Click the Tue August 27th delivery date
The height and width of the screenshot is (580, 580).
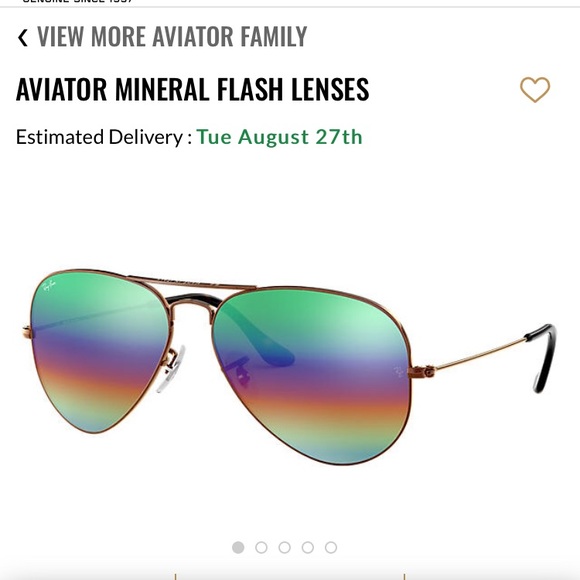click(x=279, y=137)
